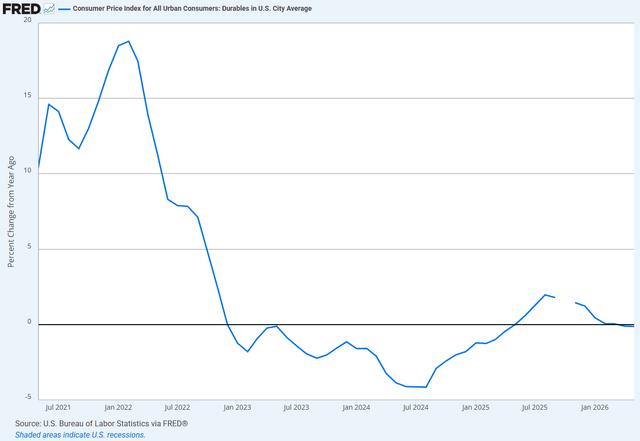Click the 'Jul 2021' x-axis label
The image size is (640, 441).
[x=58, y=407]
